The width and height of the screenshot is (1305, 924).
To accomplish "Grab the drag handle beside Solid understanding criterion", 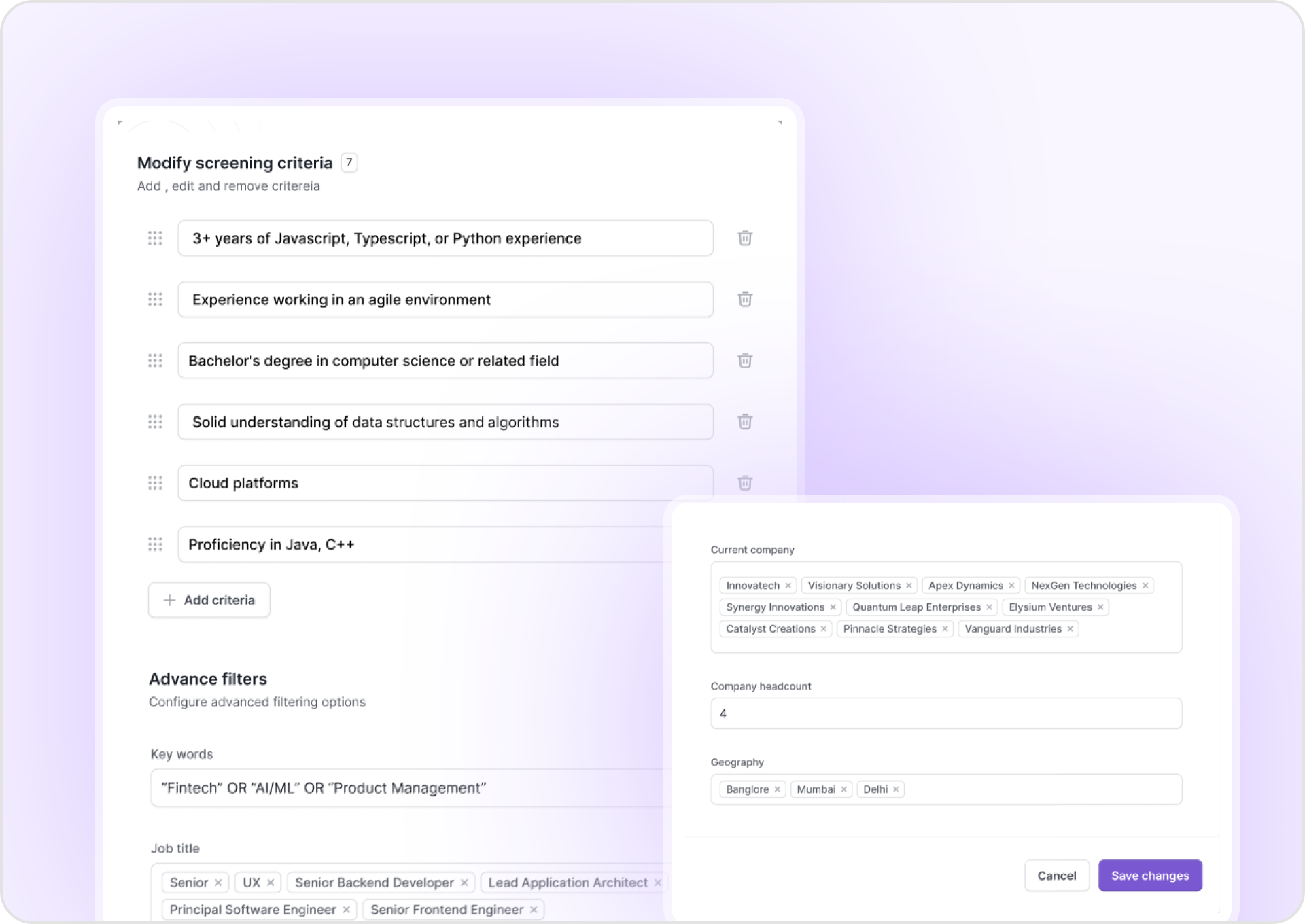I will pyautogui.click(x=155, y=422).
